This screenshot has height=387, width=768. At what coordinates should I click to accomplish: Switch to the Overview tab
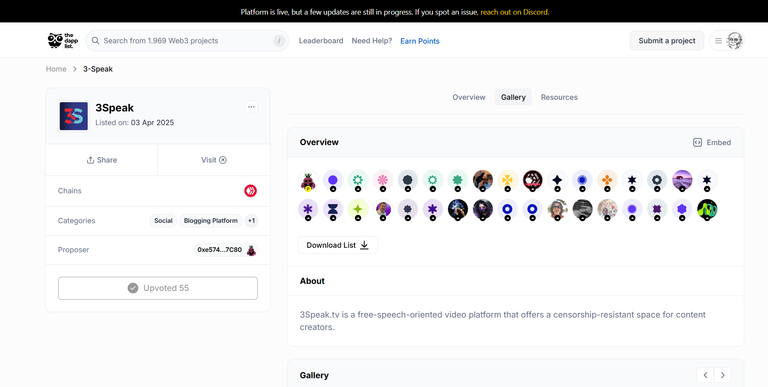pos(469,97)
